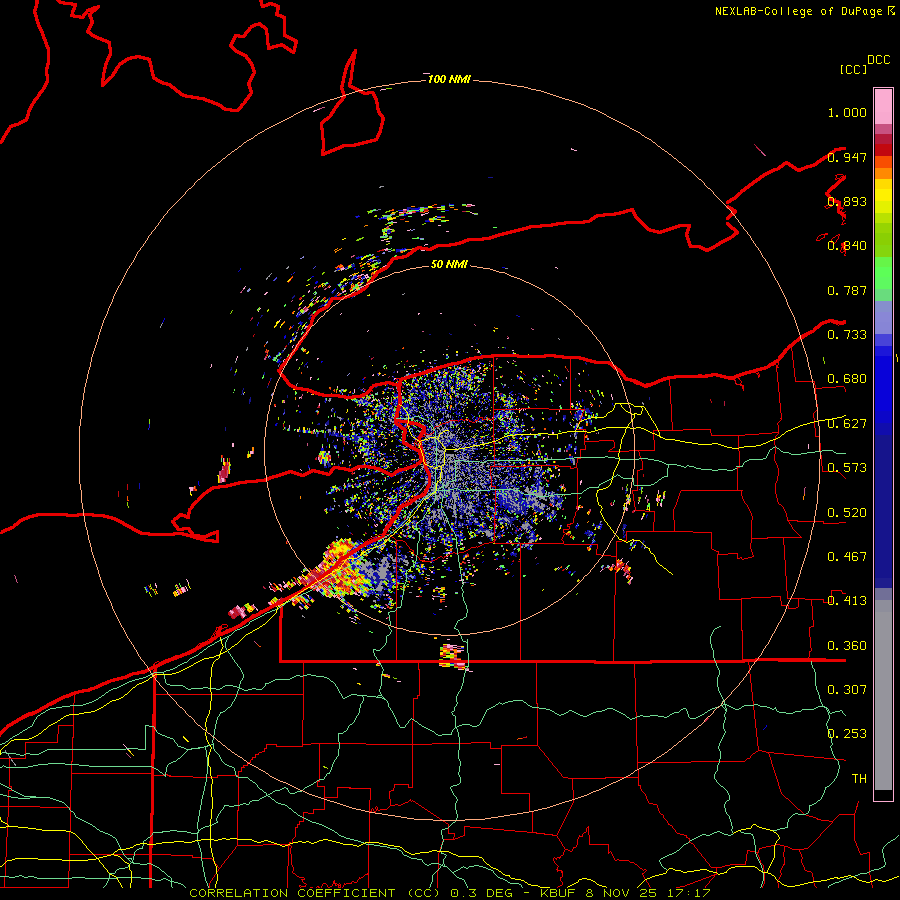The width and height of the screenshot is (900, 900).
Task: Click the 1.000 scale value
Action: point(847,112)
